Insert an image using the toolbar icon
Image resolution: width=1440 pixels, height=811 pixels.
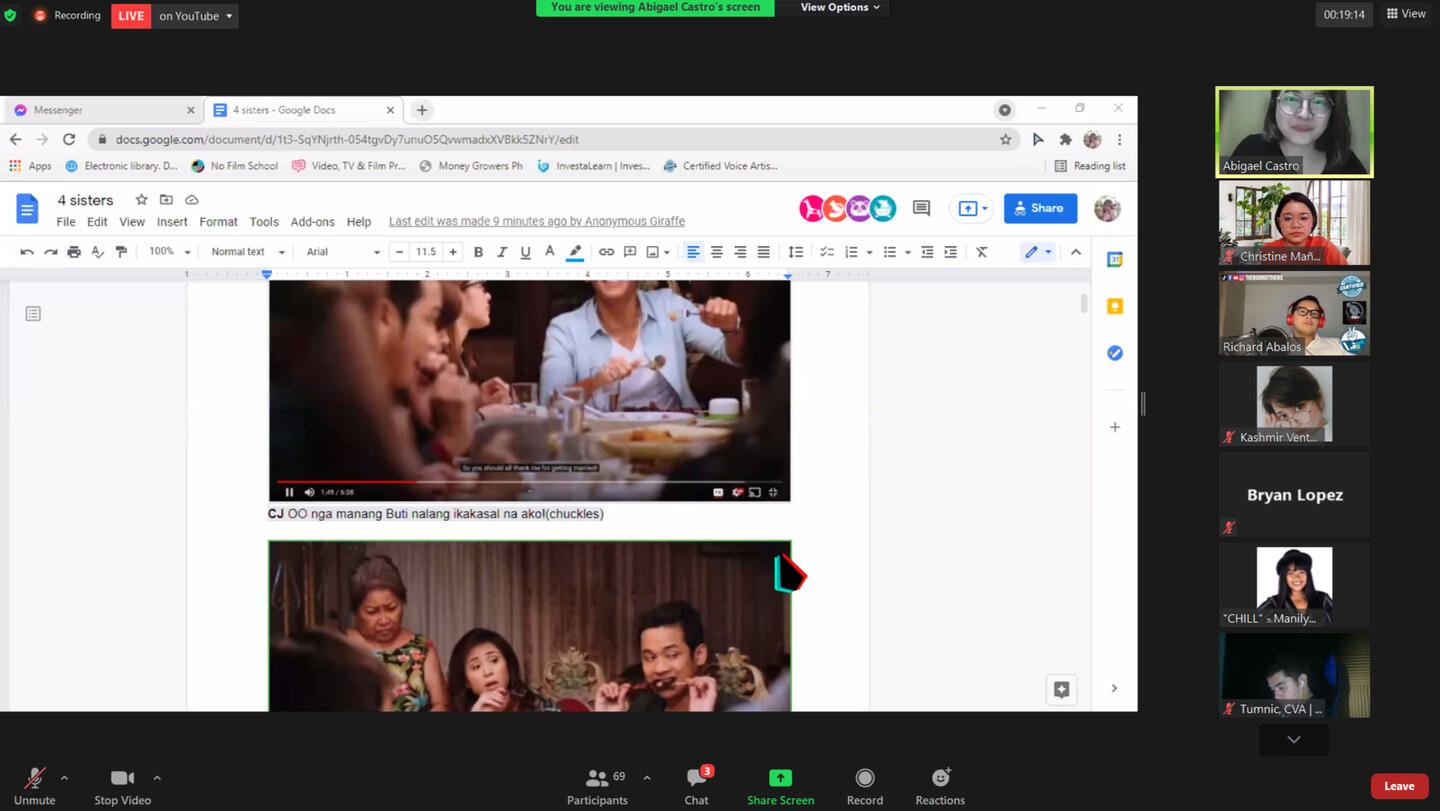[653, 252]
